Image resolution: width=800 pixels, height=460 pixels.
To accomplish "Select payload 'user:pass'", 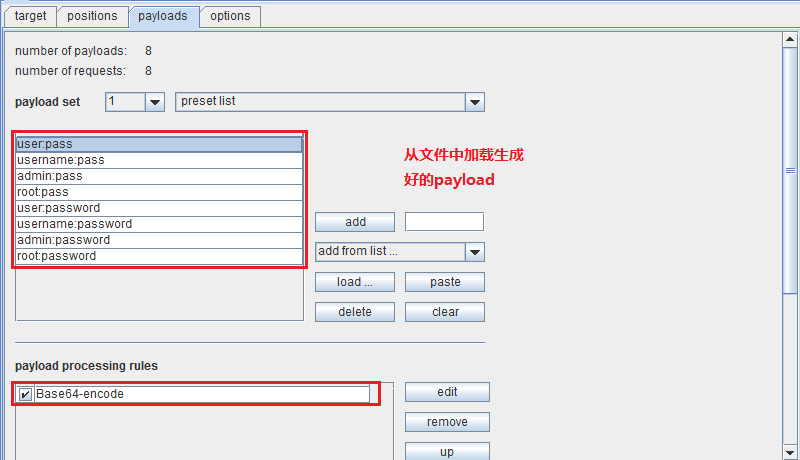I will tap(159, 144).
